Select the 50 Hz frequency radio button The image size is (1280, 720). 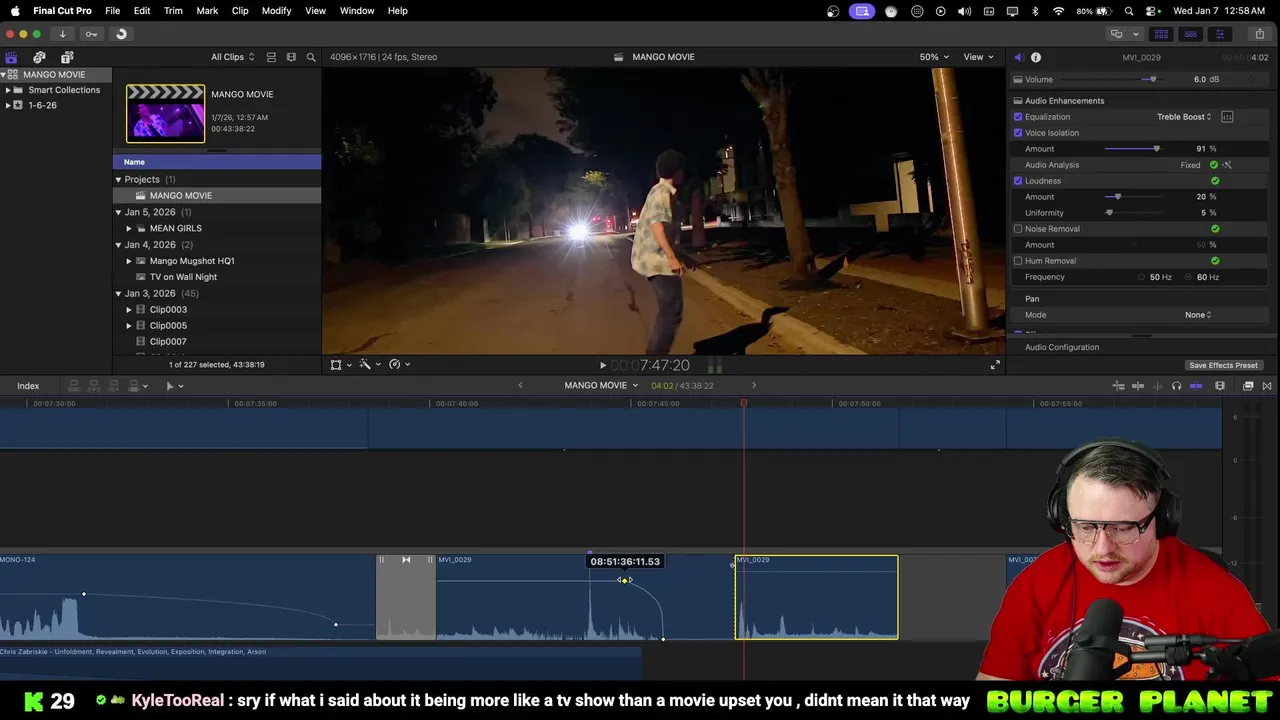[x=1141, y=277]
